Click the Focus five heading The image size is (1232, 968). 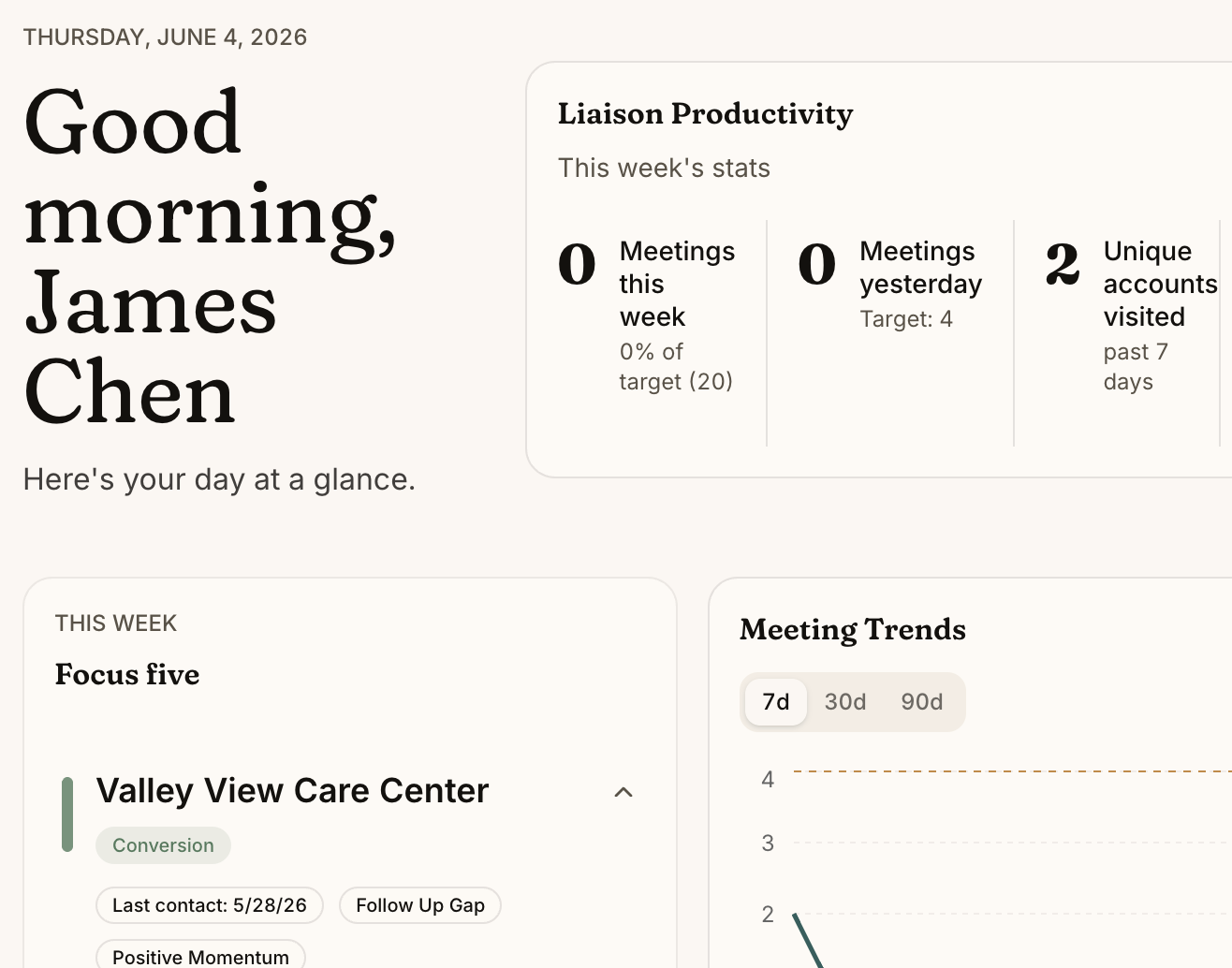[x=127, y=674]
